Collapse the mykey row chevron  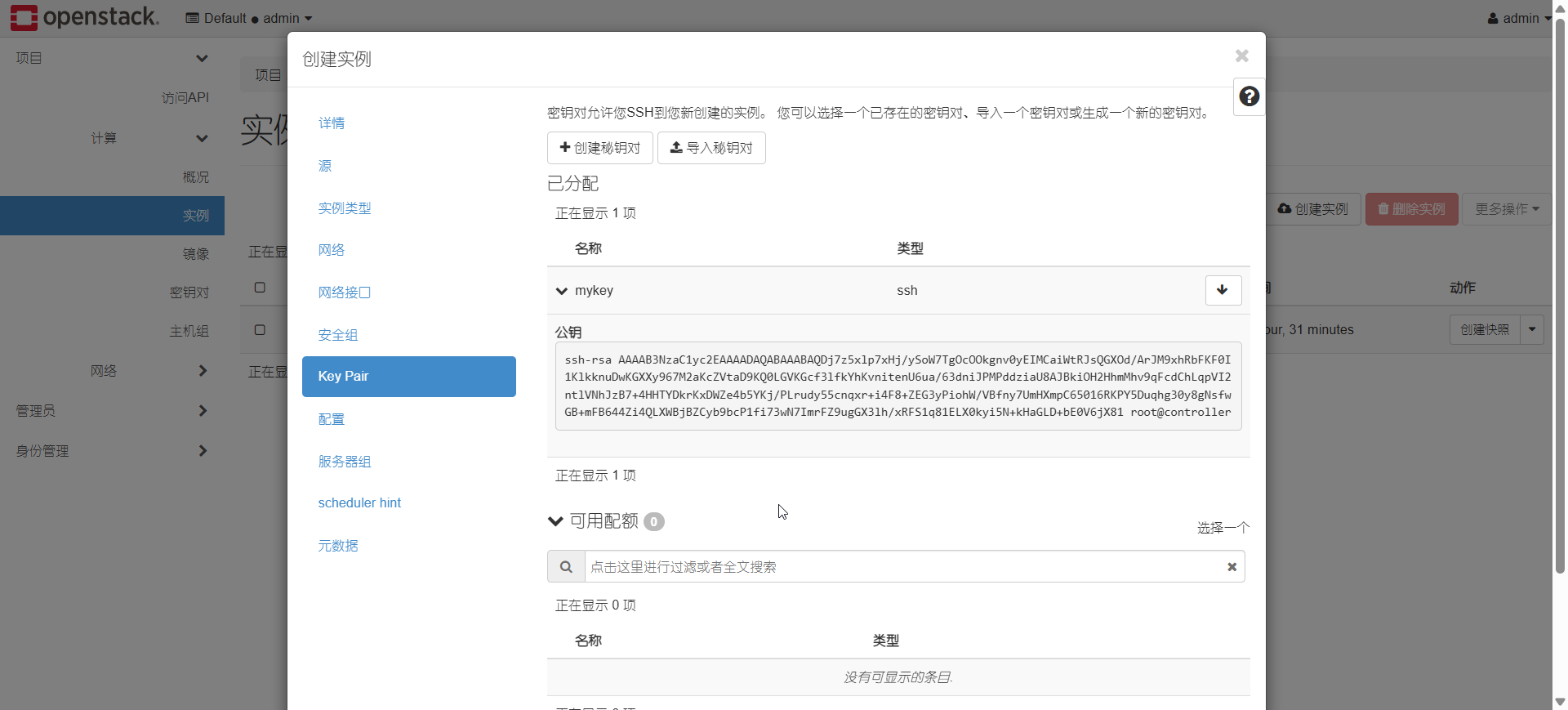pos(562,291)
